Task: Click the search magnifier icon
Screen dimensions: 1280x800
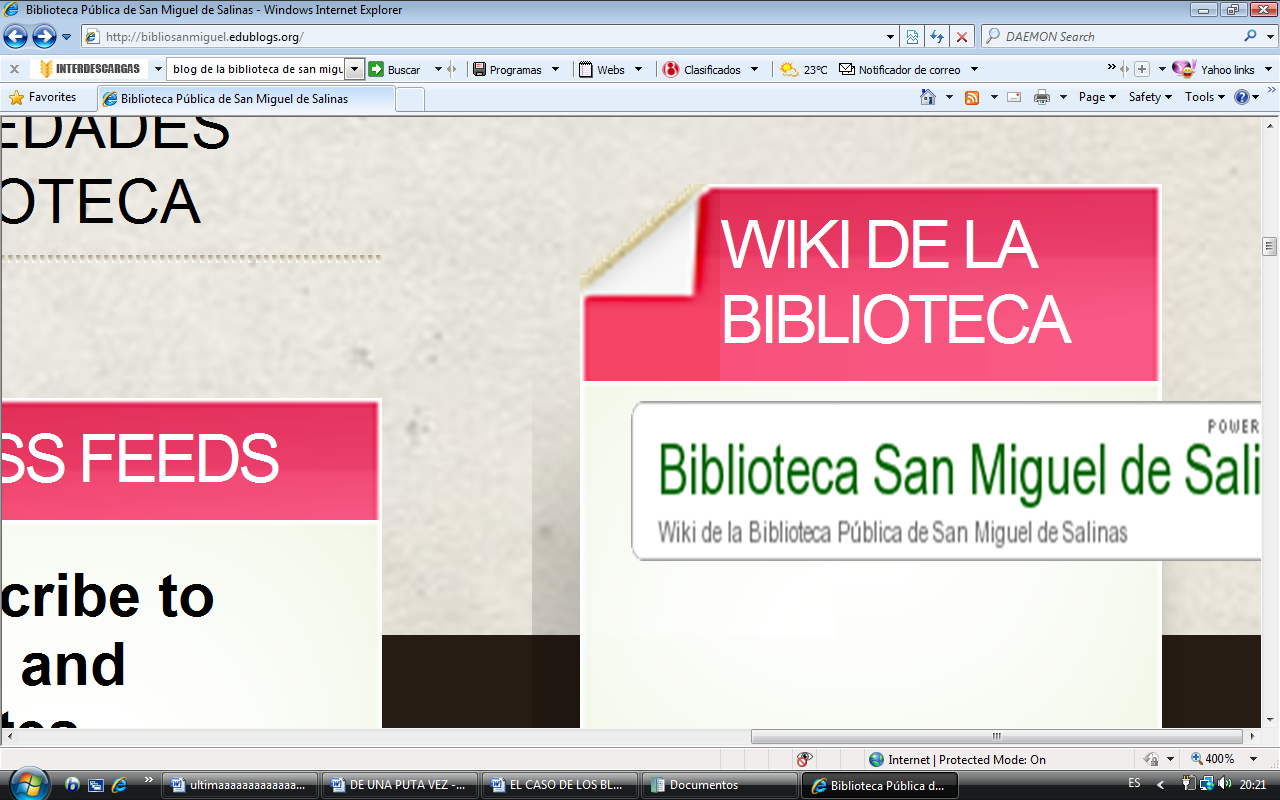Action: [1251, 36]
